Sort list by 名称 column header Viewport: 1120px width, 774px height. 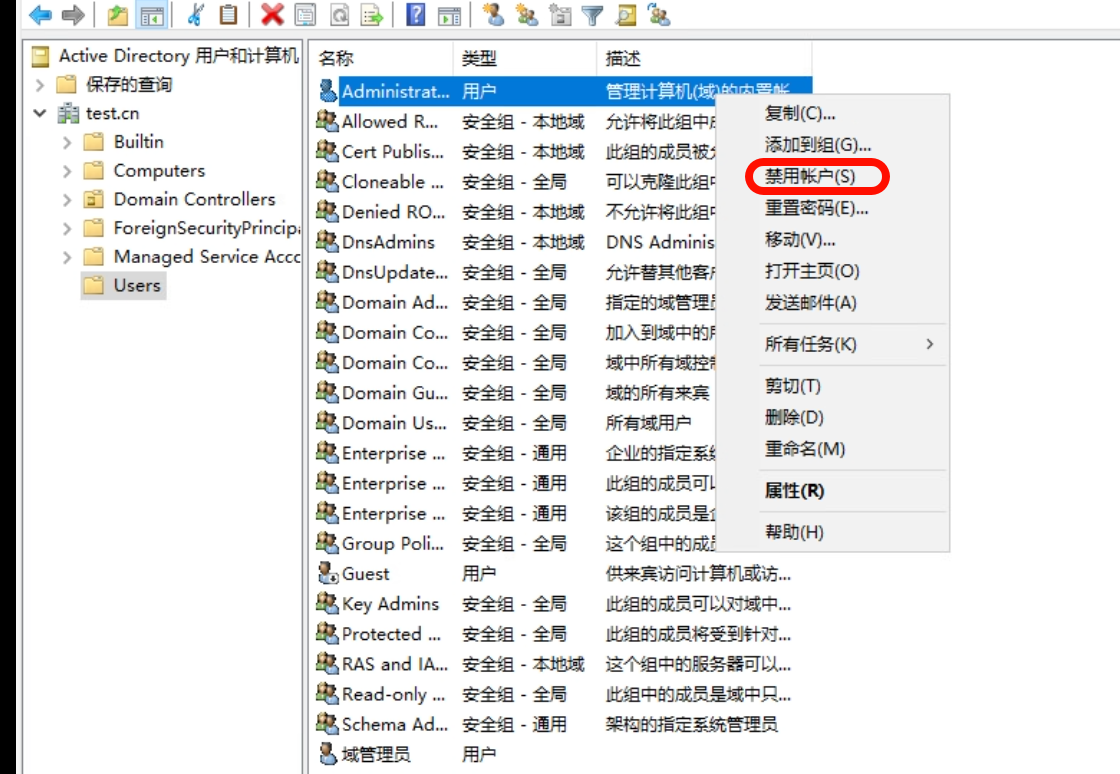pos(381,58)
